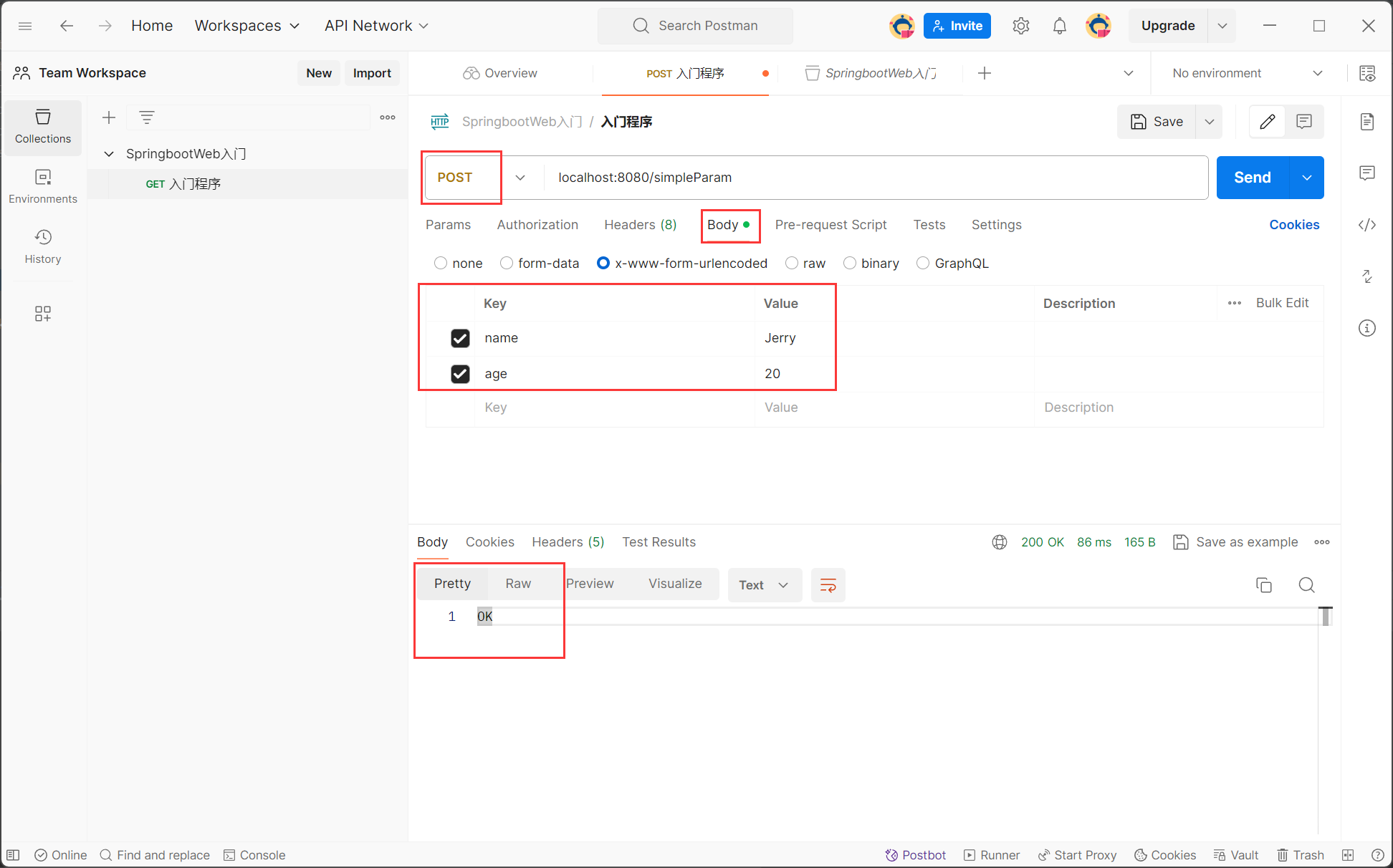
Task: Open the configure workspace sidebar icon
Action: [43, 314]
